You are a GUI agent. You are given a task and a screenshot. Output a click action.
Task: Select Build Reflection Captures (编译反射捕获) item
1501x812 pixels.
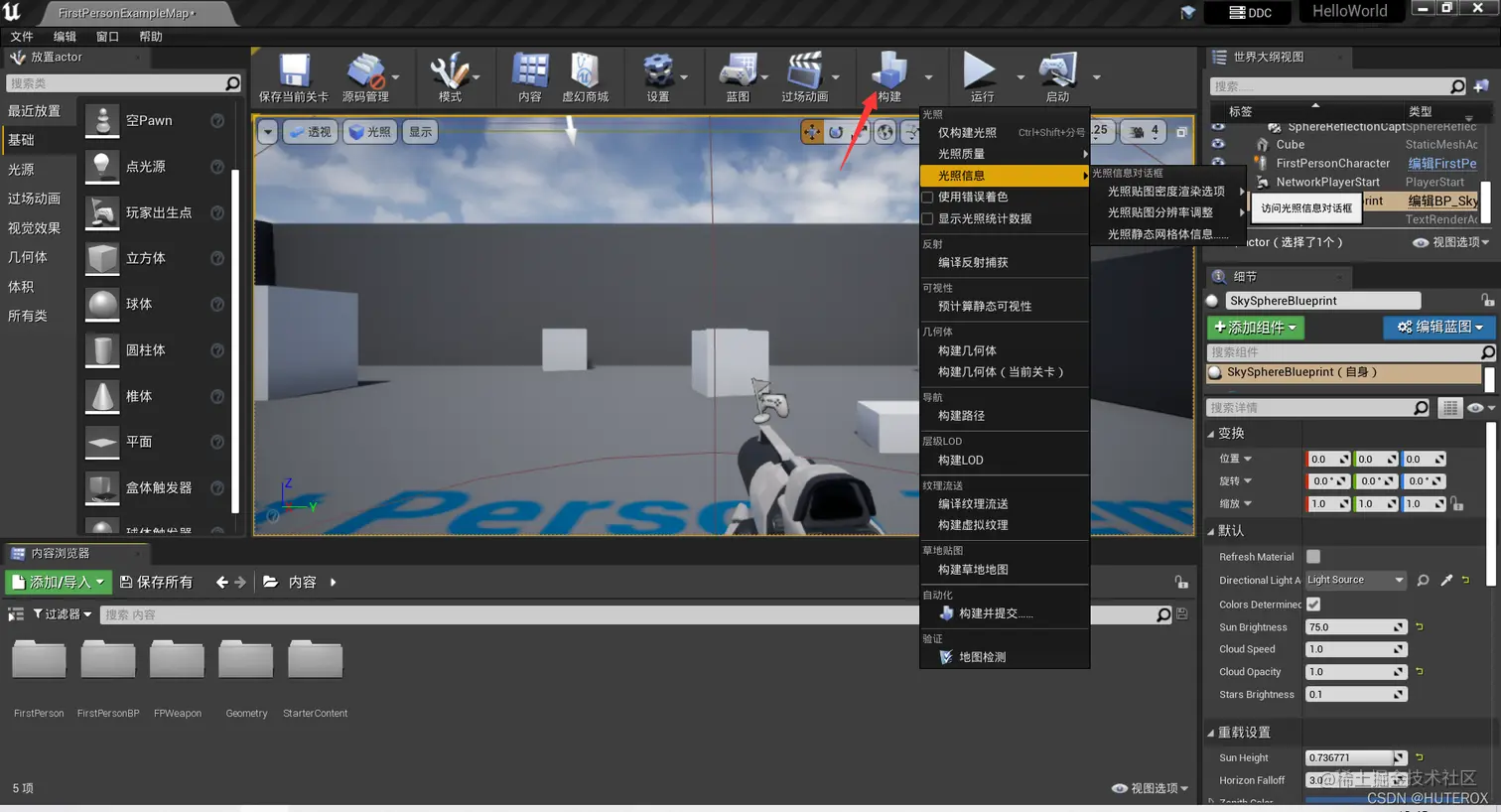click(1005, 262)
